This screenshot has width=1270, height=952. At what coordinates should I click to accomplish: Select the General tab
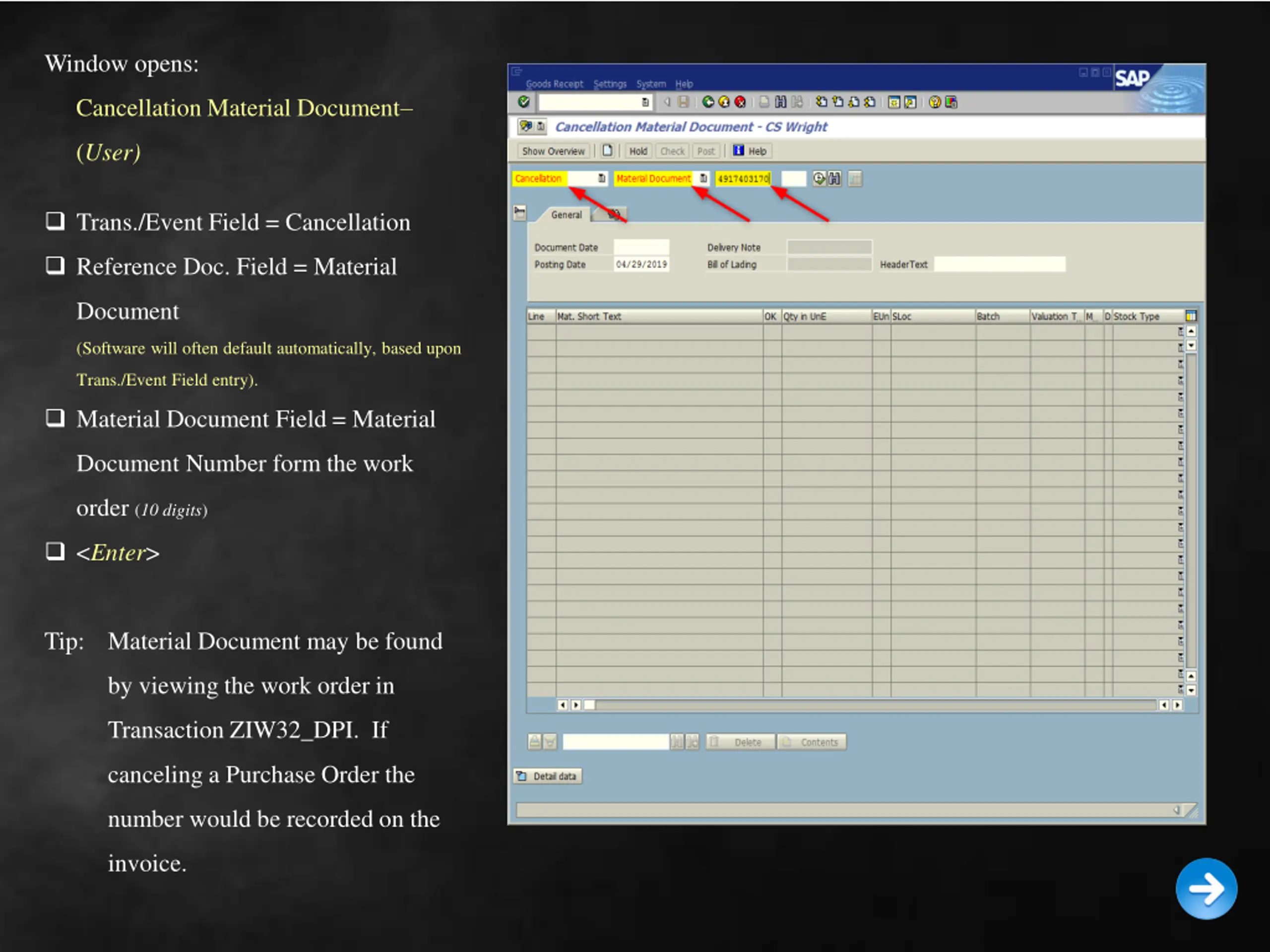(x=566, y=215)
